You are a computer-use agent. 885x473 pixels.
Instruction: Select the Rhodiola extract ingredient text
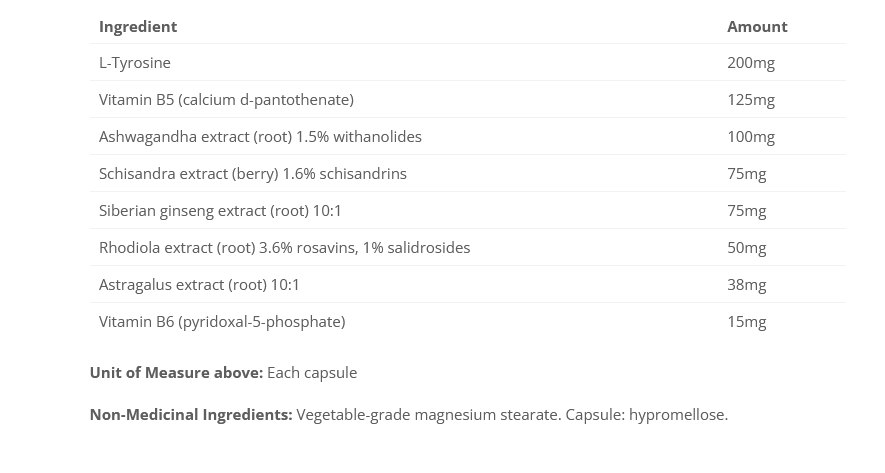coord(284,248)
